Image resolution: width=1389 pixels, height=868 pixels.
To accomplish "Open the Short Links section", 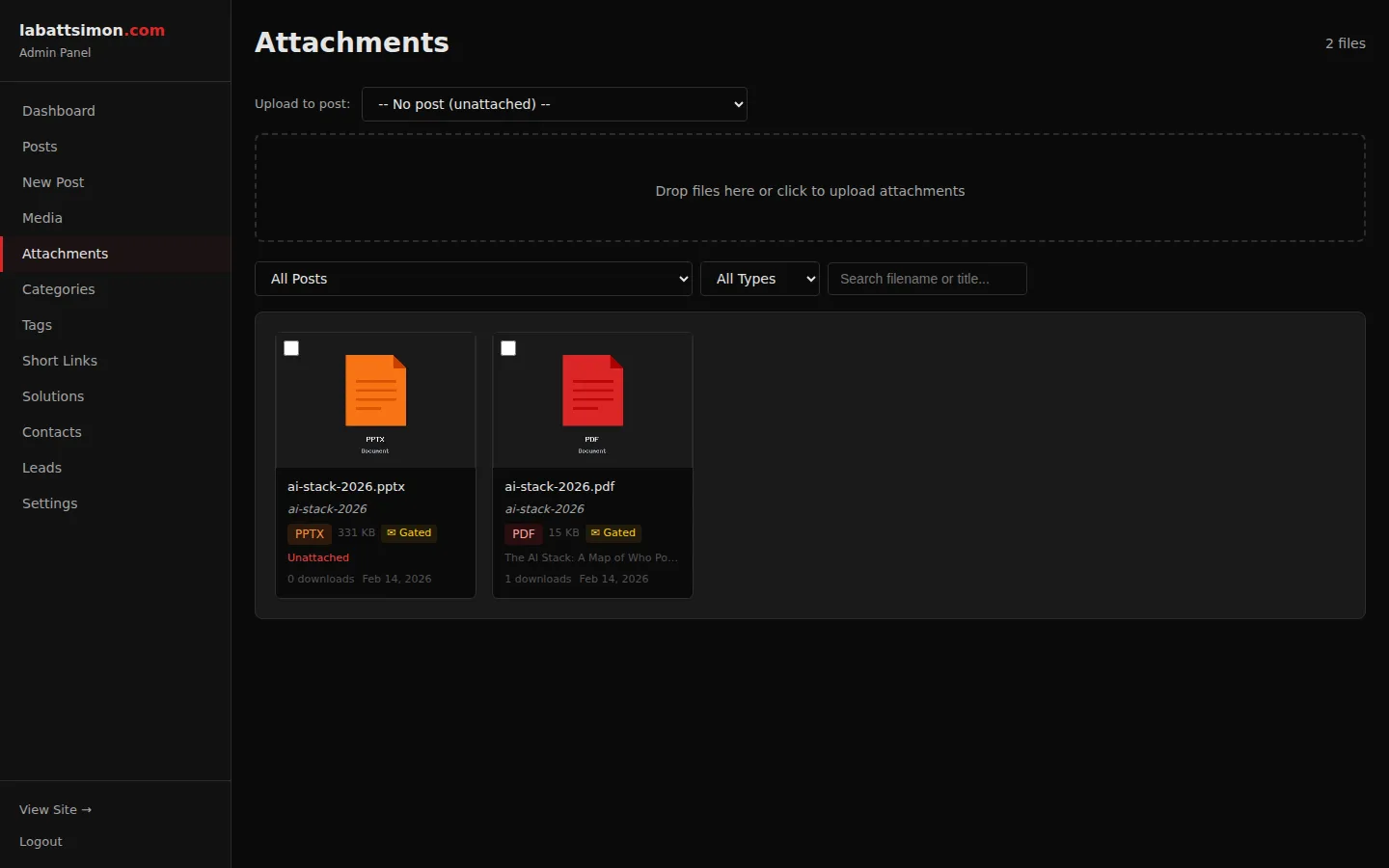I will click(60, 360).
